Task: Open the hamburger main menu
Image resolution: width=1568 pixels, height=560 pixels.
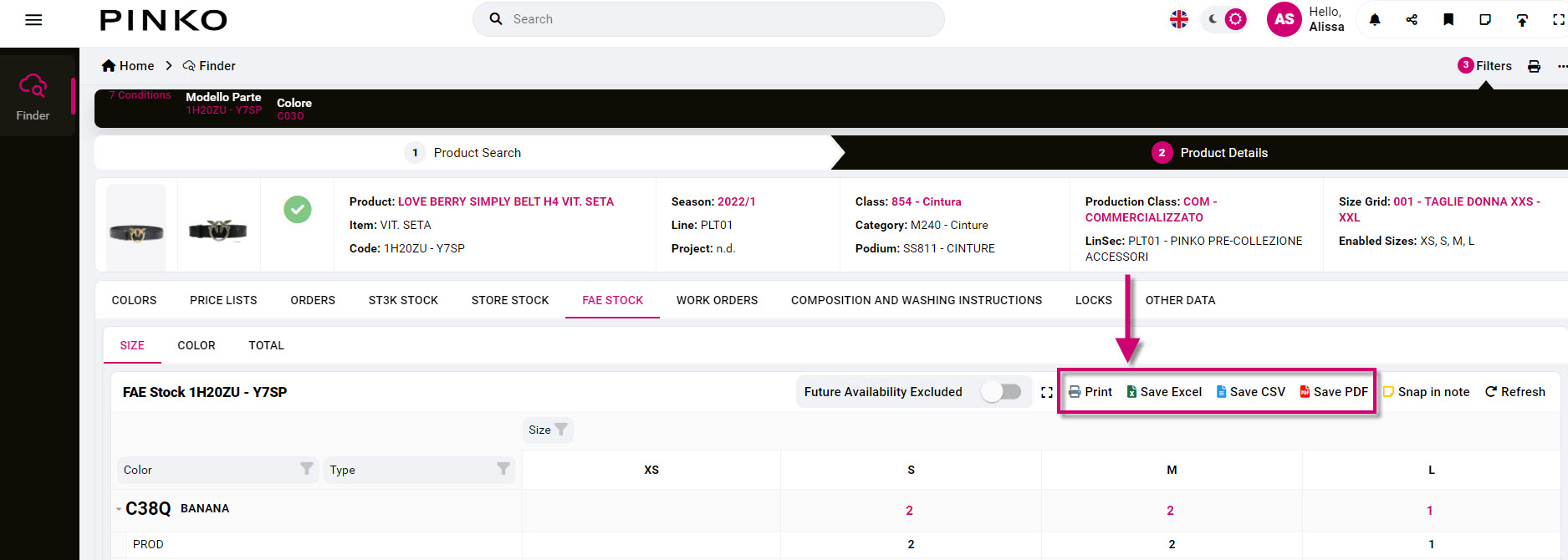Action: pyautogui.click(x=33, y=20)
